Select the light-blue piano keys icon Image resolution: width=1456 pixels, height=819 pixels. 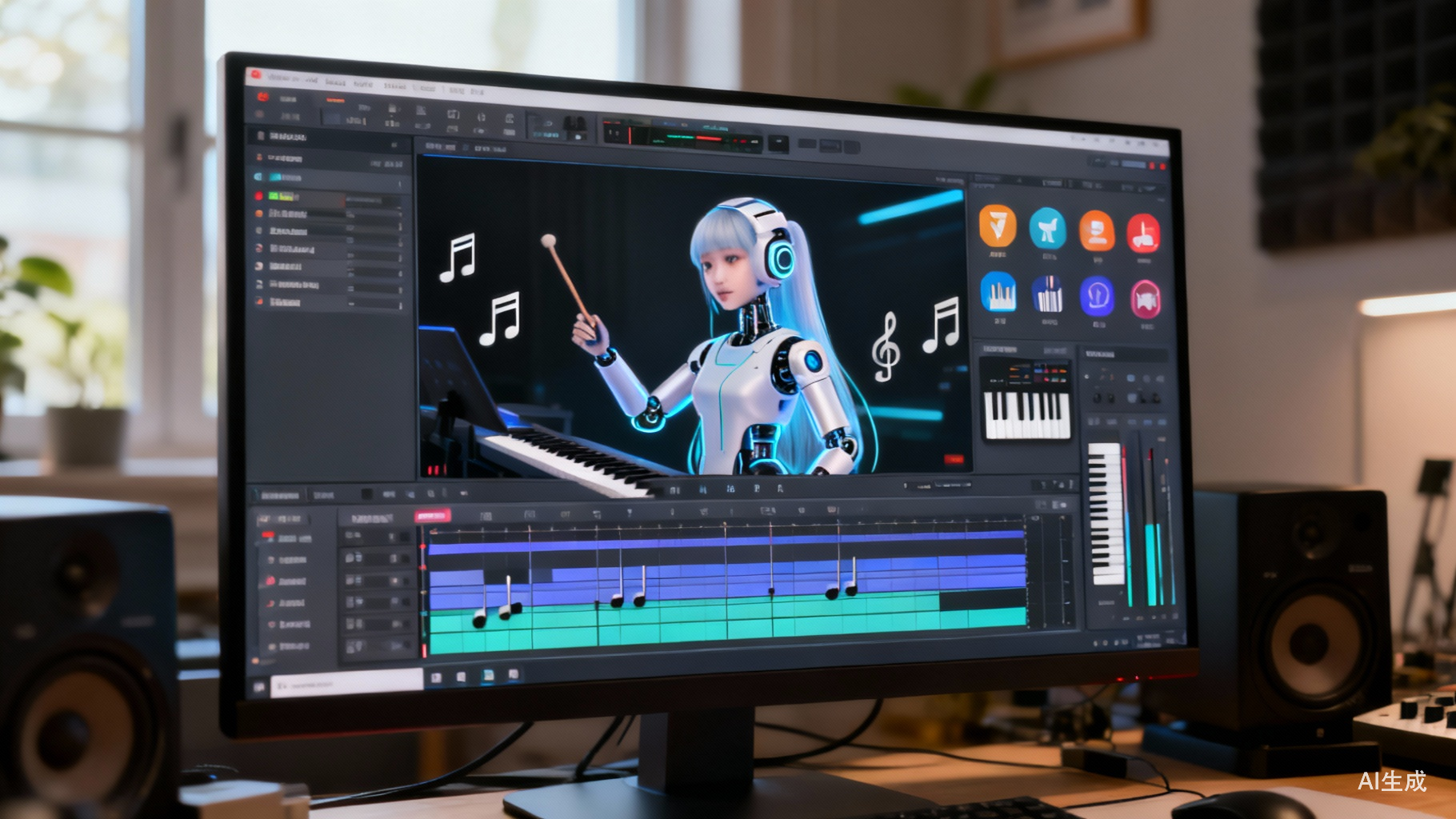(998, 292)
